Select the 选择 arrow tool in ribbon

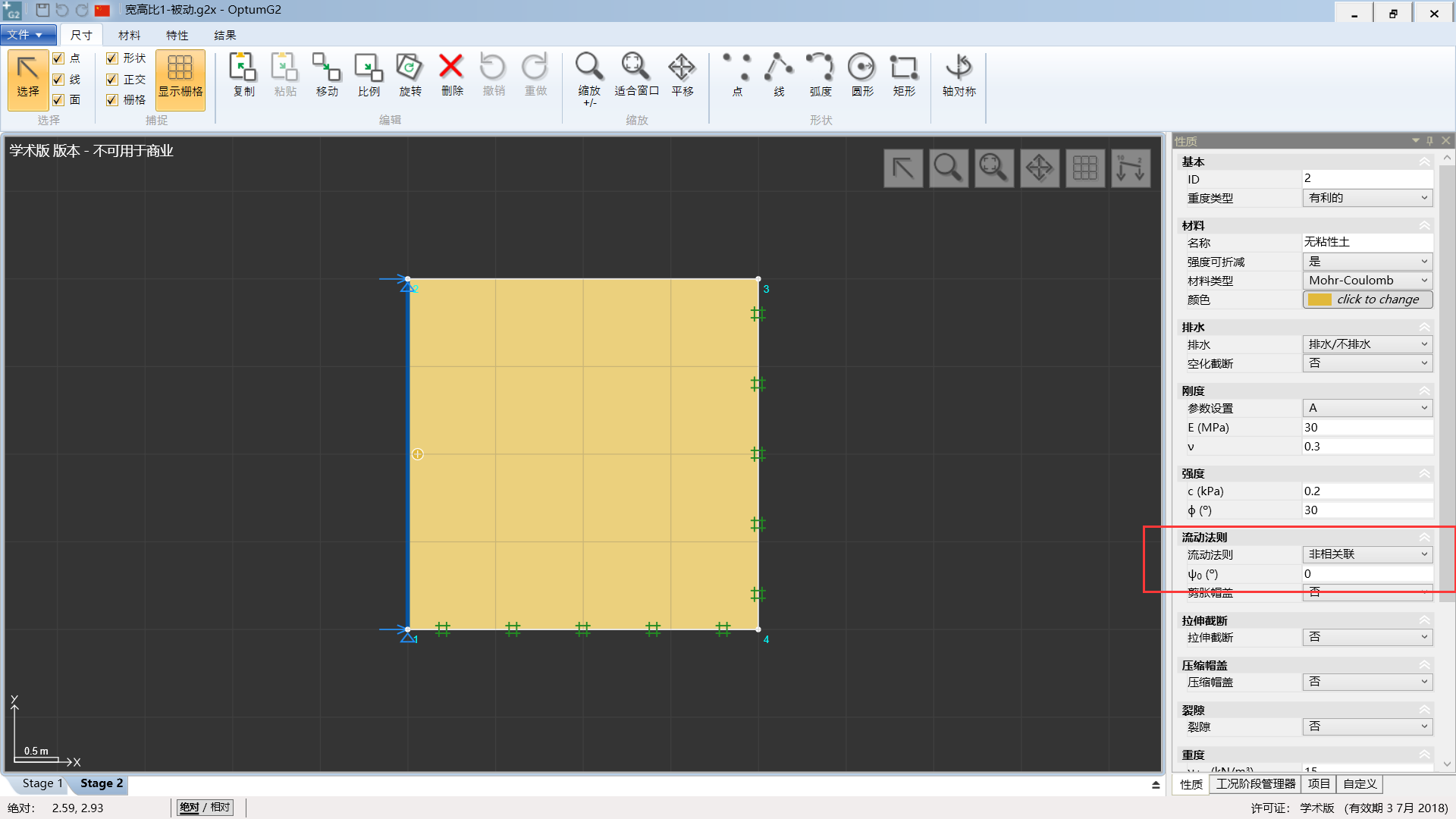[28, 79]
